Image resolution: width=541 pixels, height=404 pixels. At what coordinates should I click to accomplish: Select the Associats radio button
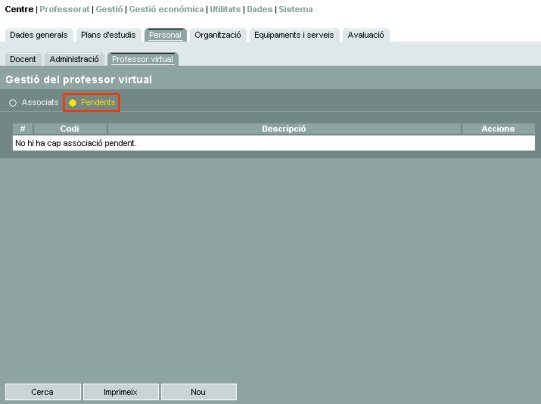click(x=13, y=103)
